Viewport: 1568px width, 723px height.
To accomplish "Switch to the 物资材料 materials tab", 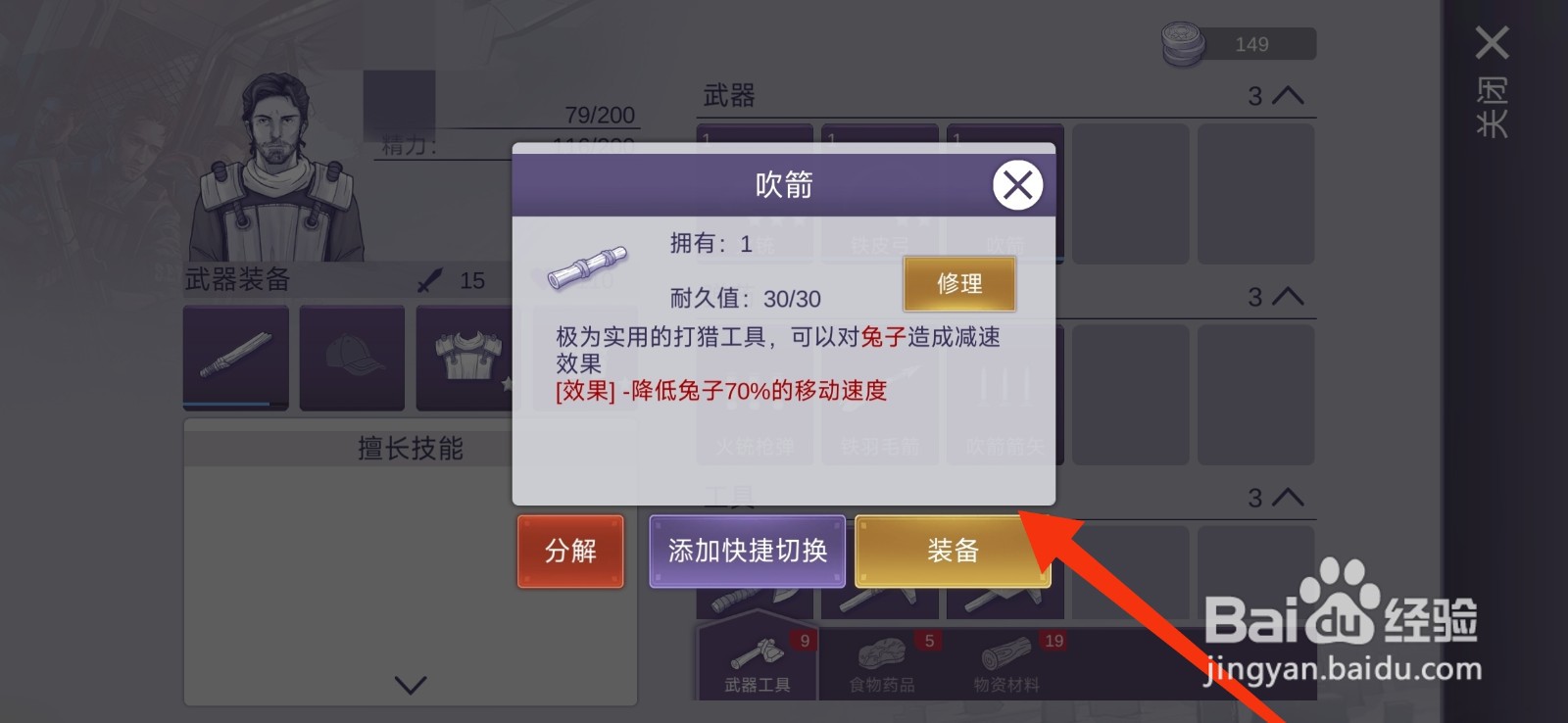I will [x=1006, y=664].
